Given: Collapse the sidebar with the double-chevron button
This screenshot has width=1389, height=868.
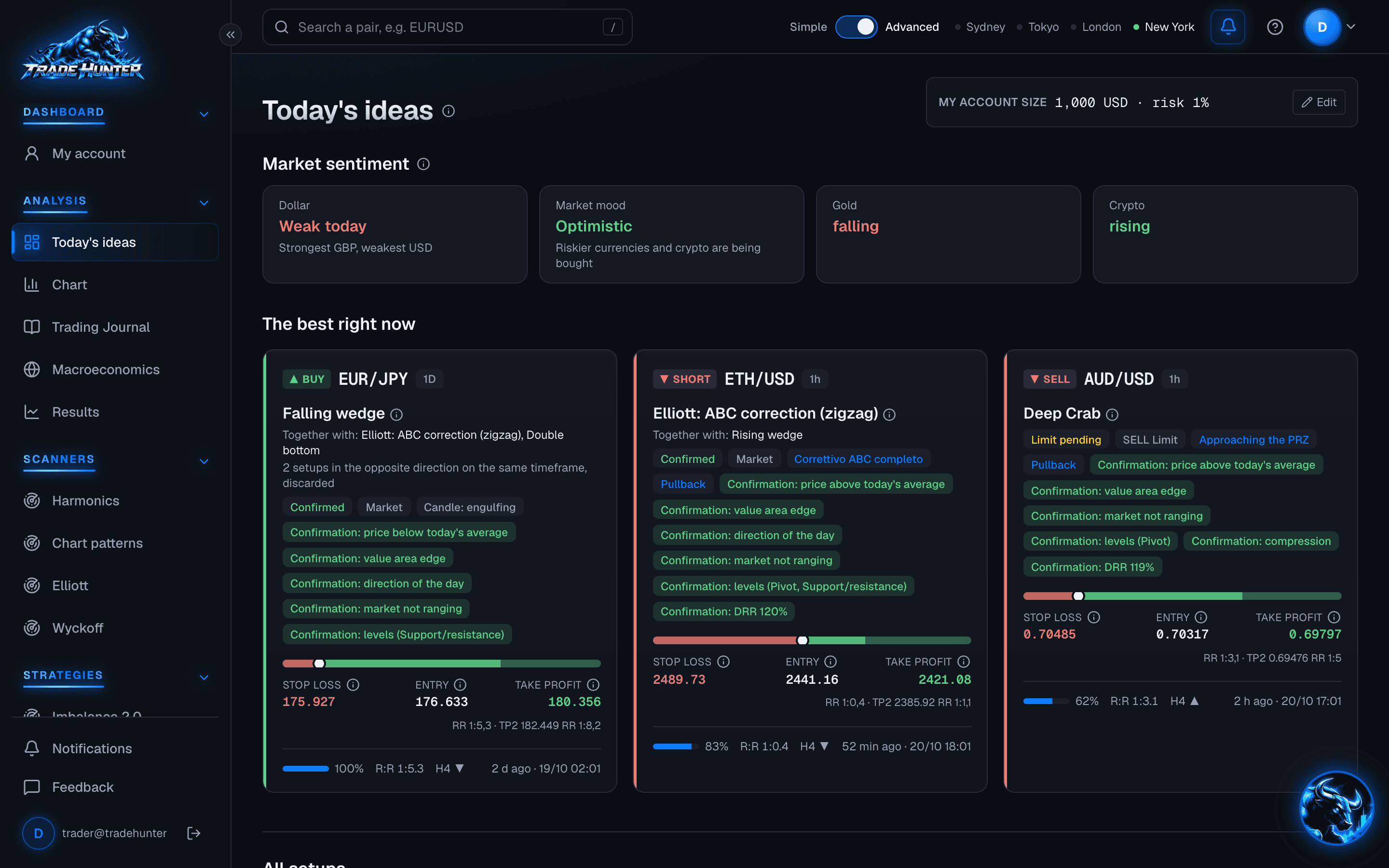Looking at the screenshot, I should (230, 34).
